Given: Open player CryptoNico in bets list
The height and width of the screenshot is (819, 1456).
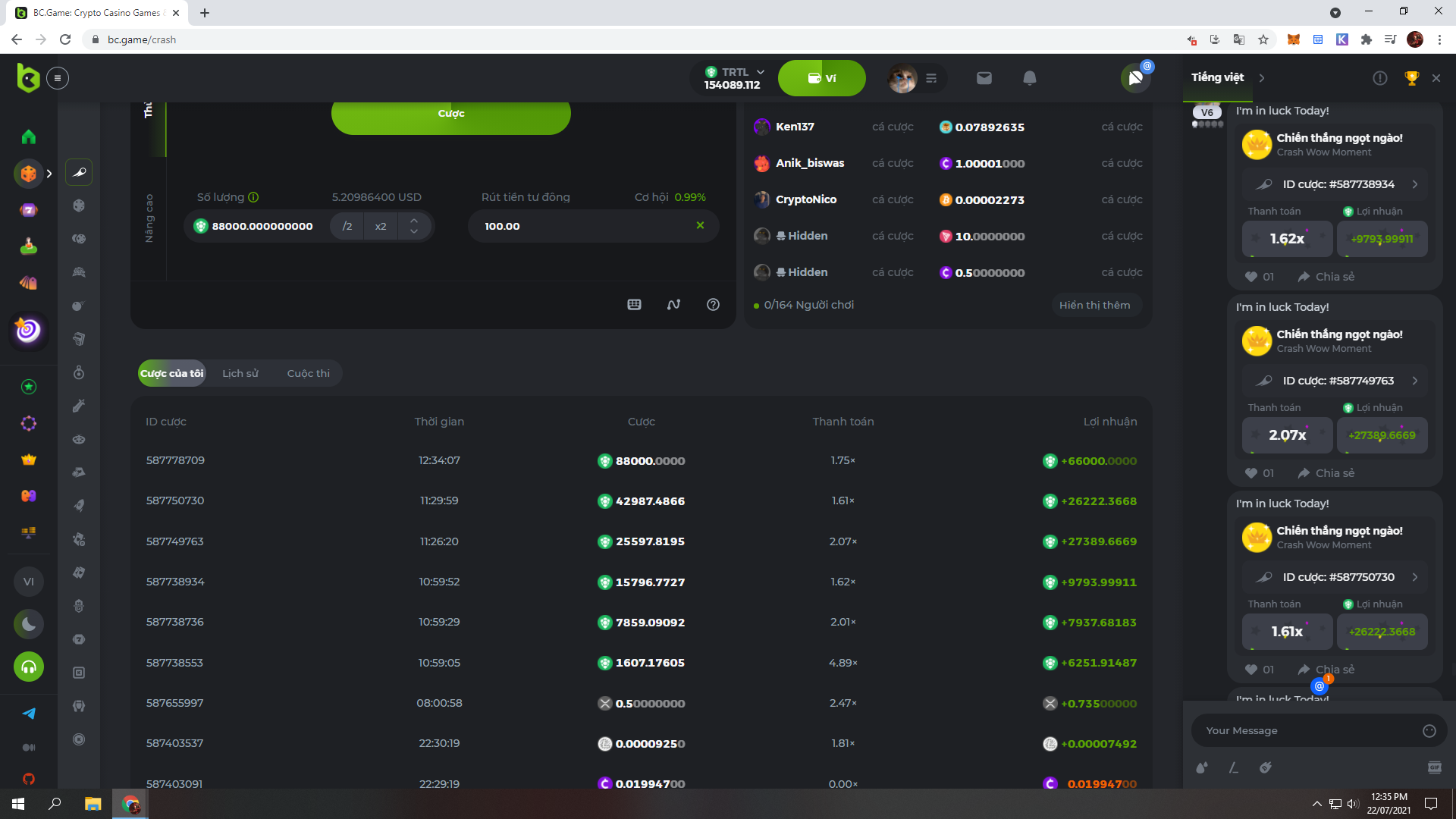Looking at the screenshot, I should [x=805, y=199].
